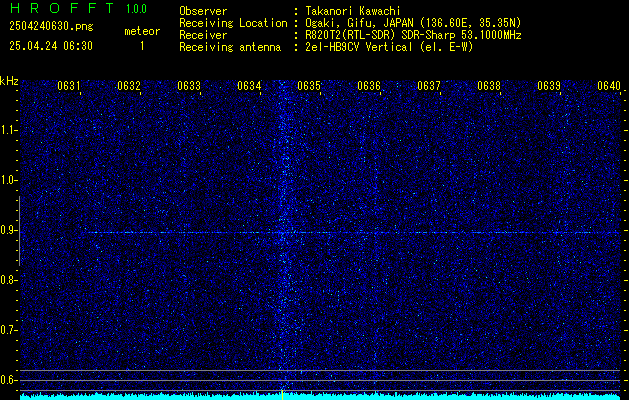Click frequency axis label 0.8
Viewport: 629px width, 400px height.
[x=8, y=280]
